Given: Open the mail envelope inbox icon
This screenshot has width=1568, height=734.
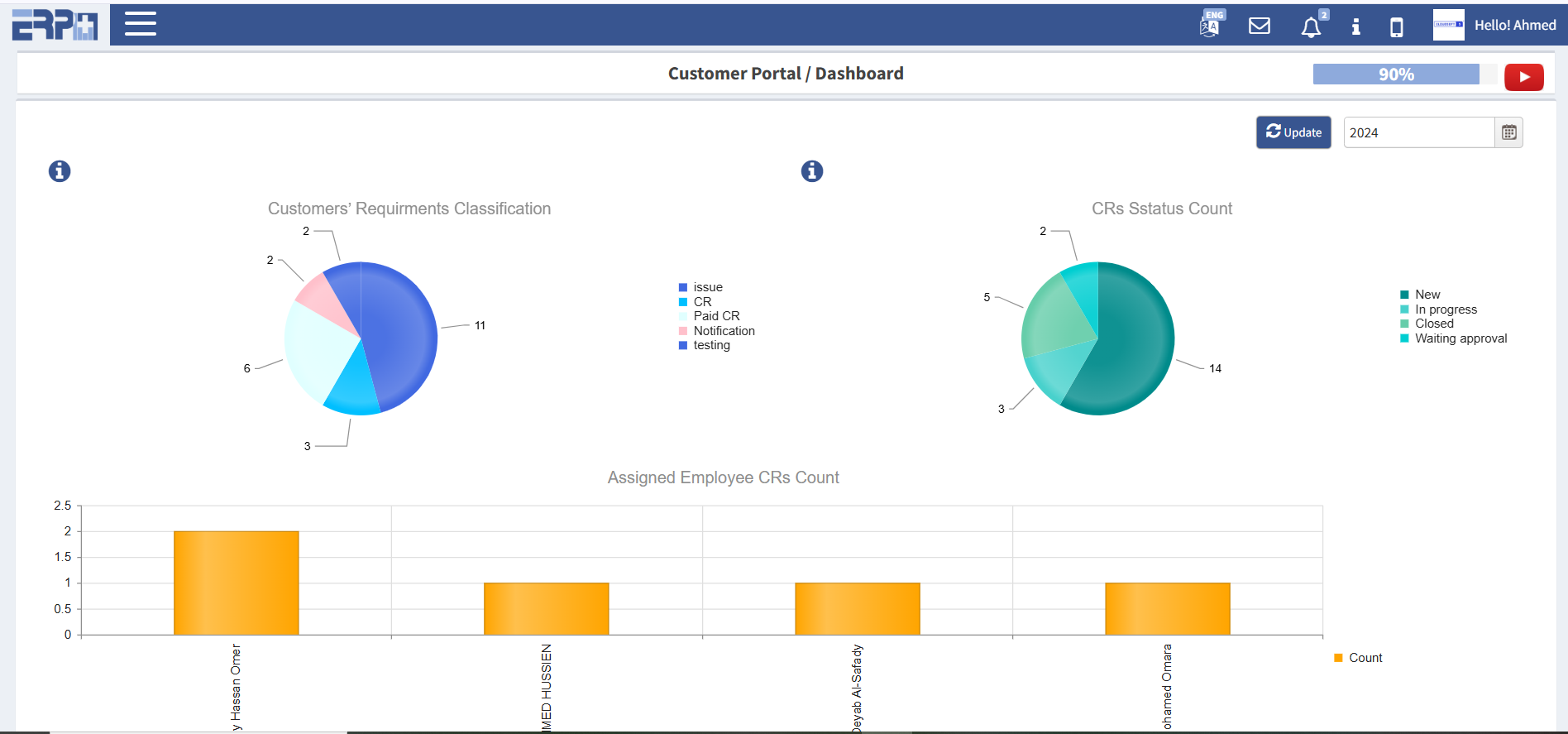Looking at the screenshot, I should coord(1259,26).
